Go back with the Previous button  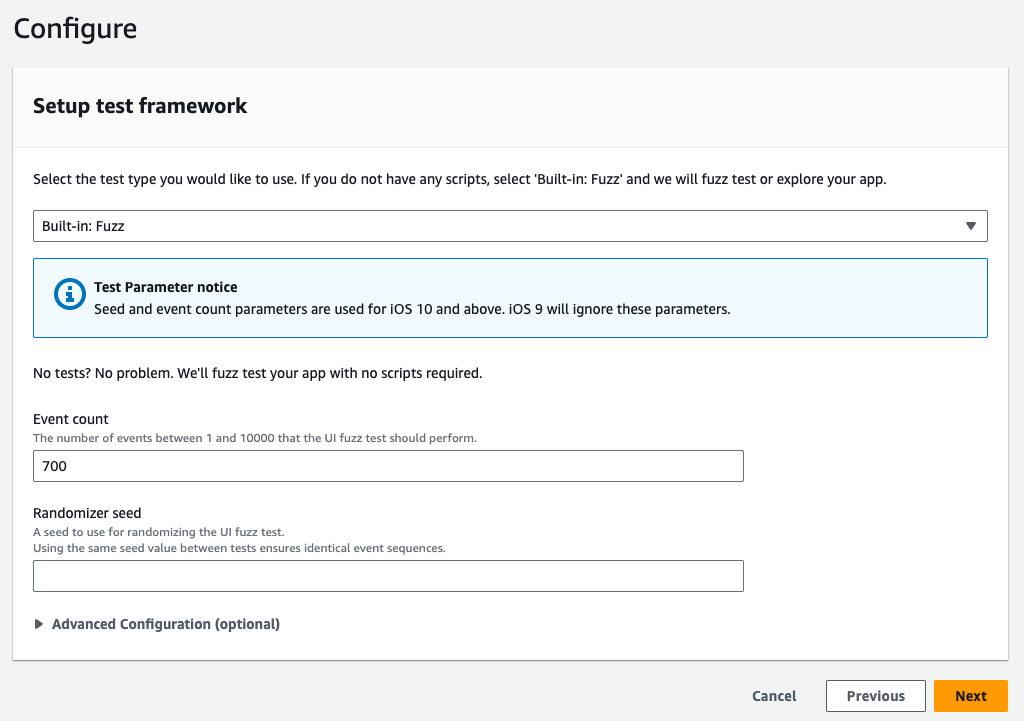point(875,696)
